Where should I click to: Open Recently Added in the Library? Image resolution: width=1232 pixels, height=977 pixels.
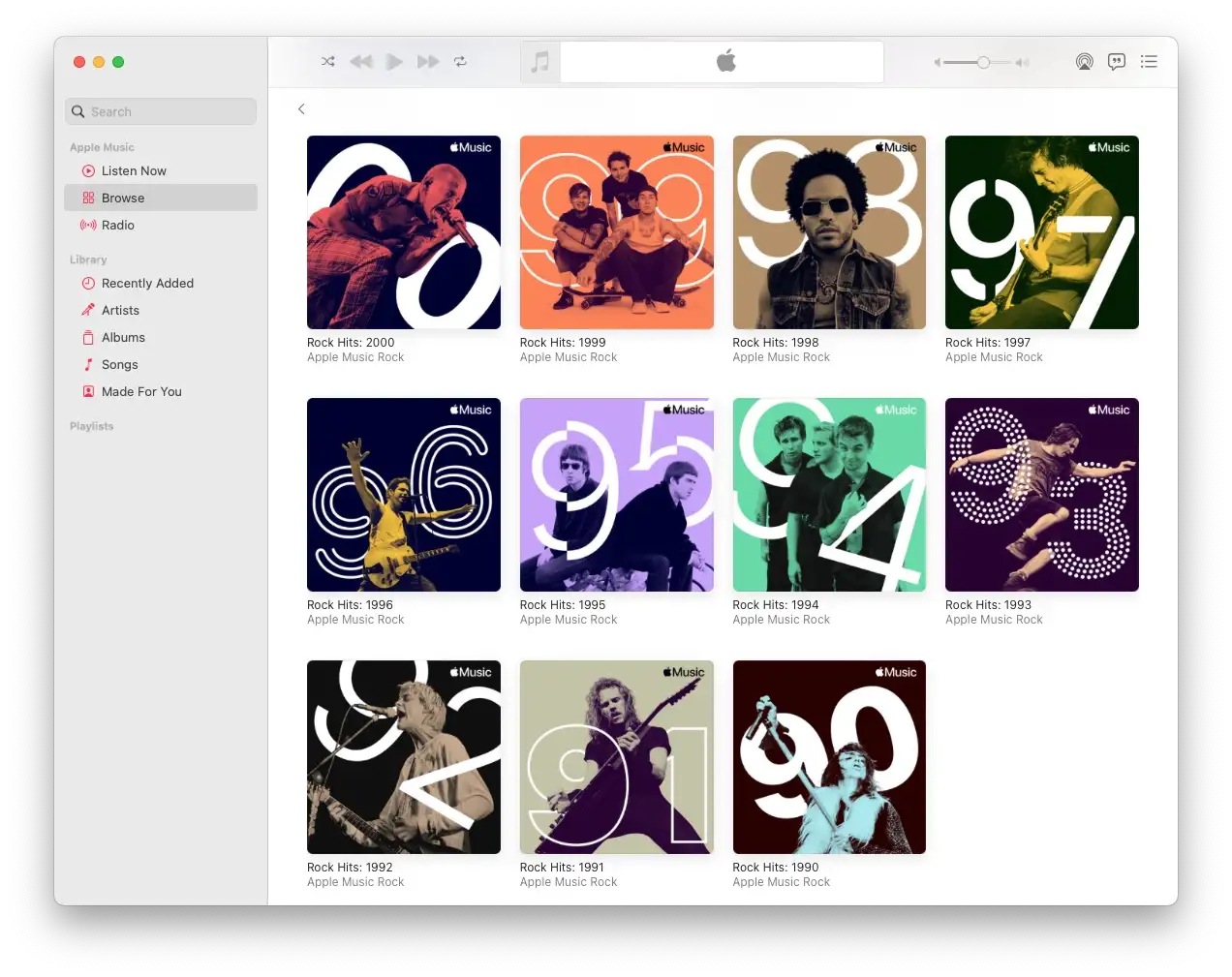click(147, 284)
